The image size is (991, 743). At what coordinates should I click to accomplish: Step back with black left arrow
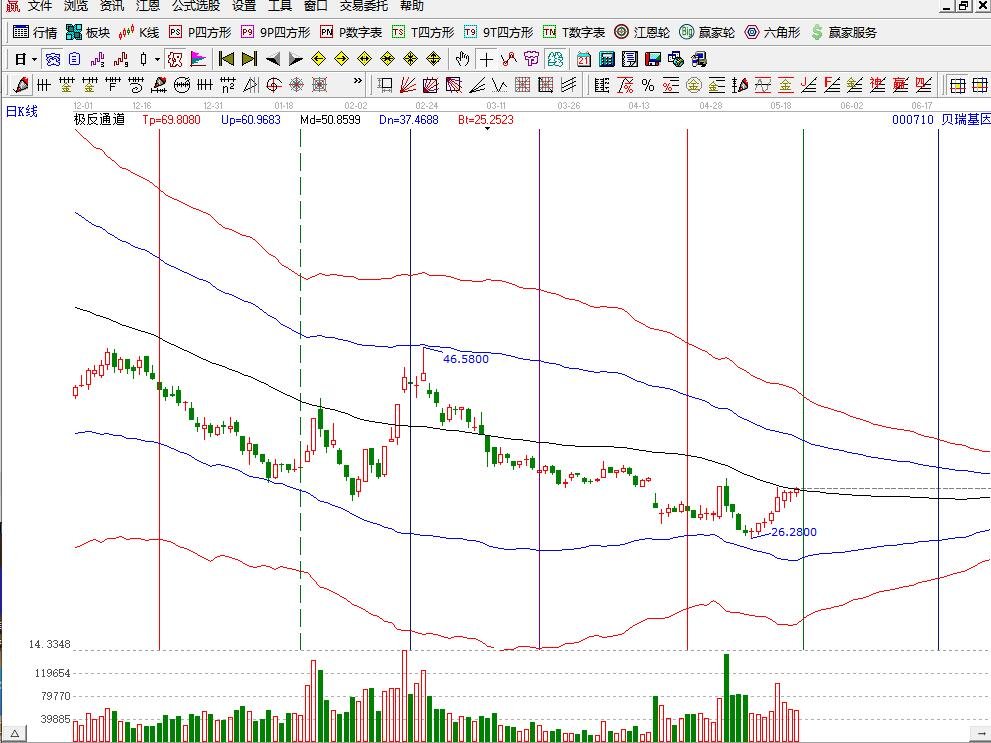tap(273, 59)
